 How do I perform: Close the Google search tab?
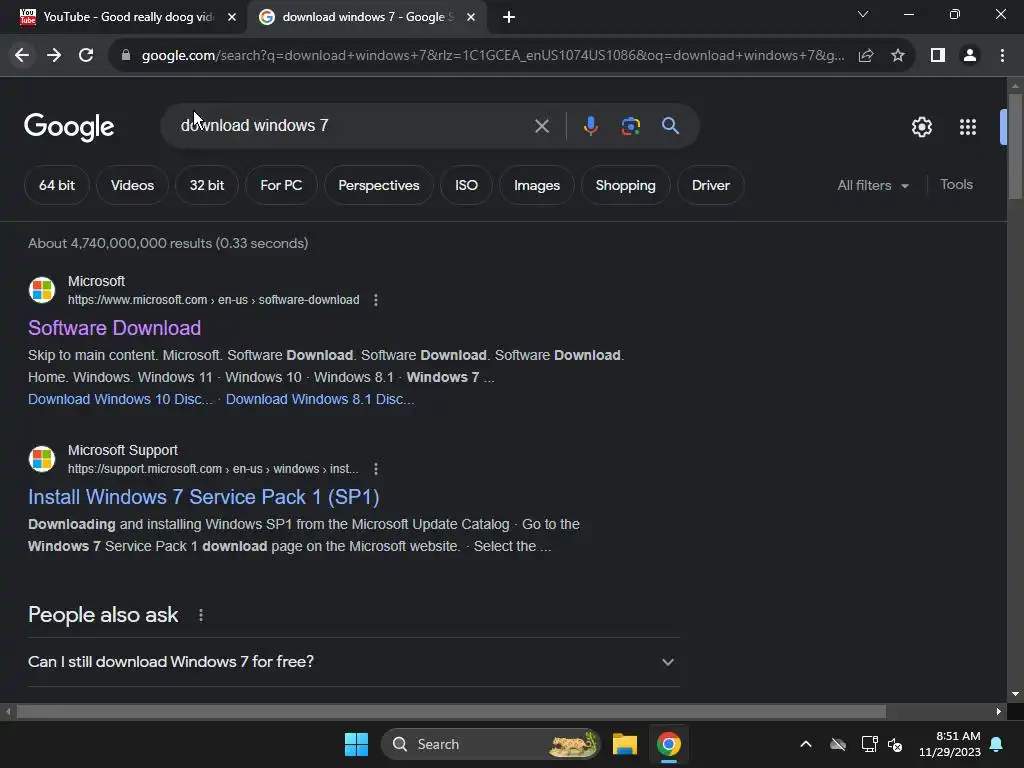coord(471,17)
